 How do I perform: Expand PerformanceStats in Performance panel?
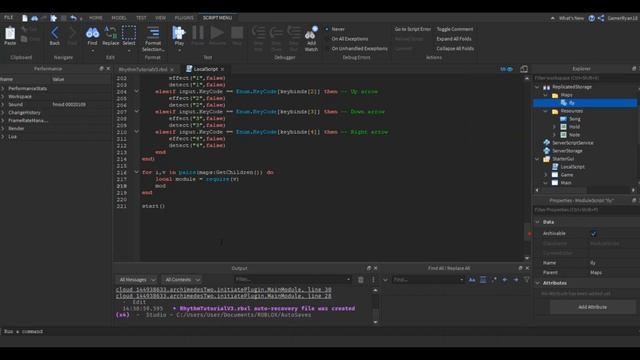(x=3, y=89)
